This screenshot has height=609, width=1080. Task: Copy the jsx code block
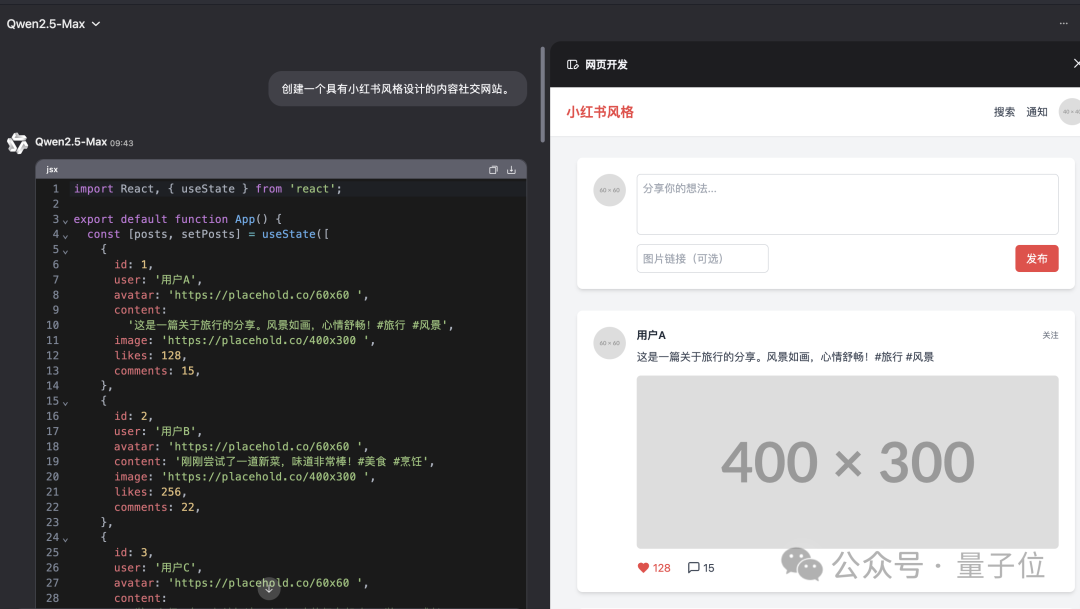[x=493, y=170]
